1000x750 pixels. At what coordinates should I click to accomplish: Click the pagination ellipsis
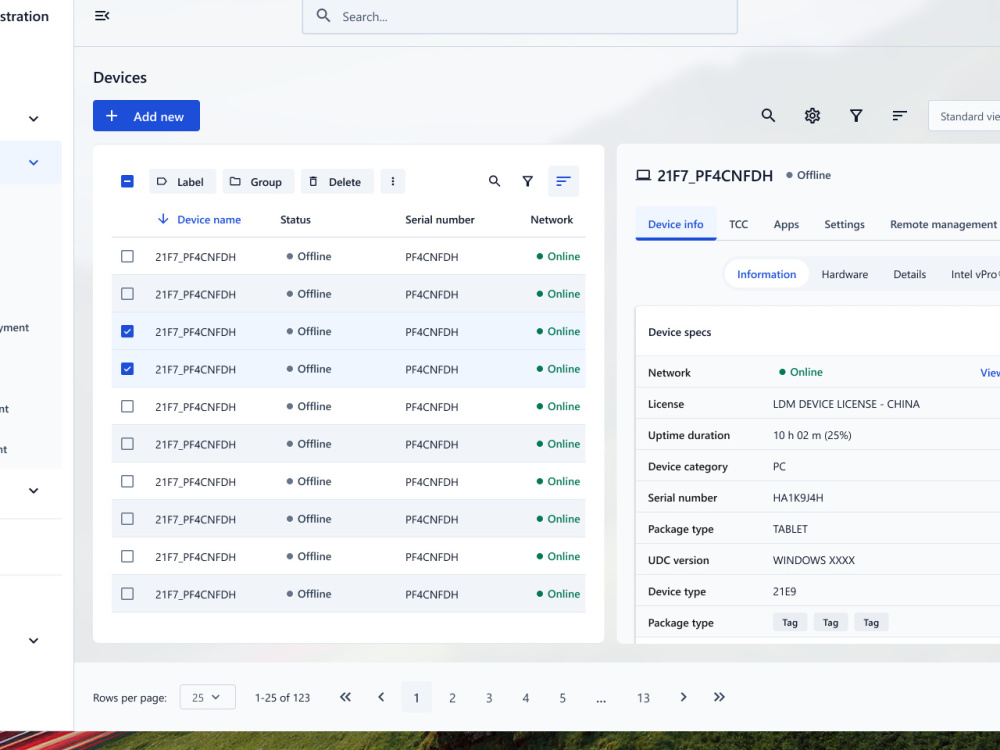pos(601,699)
